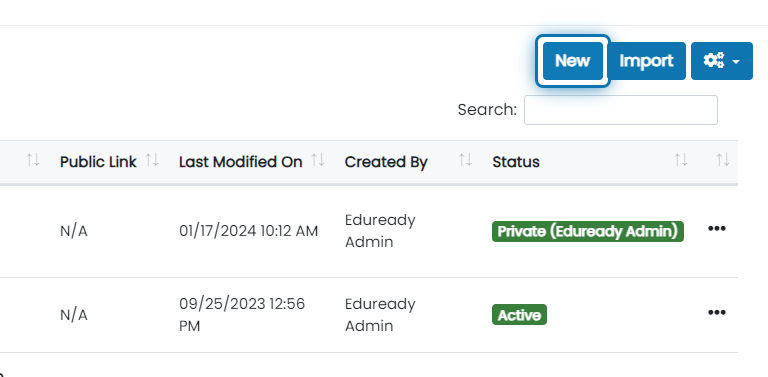Click sort arrows of the leftmost partially visible column
768x377 pixels.
point(33,160)
